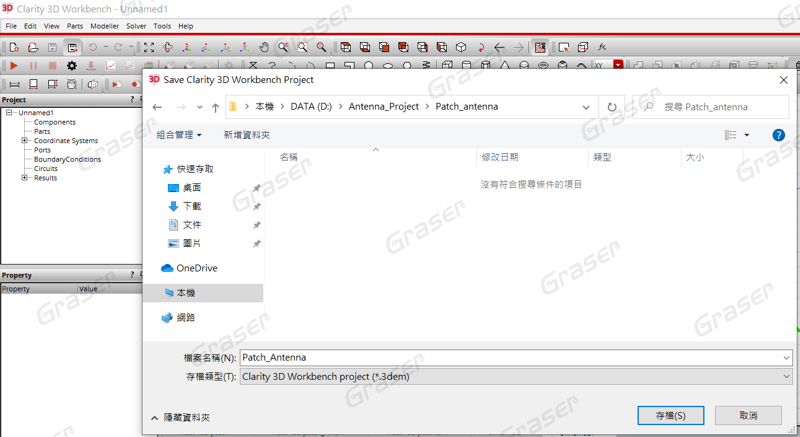Open the Edit menu

click(30, 26)
